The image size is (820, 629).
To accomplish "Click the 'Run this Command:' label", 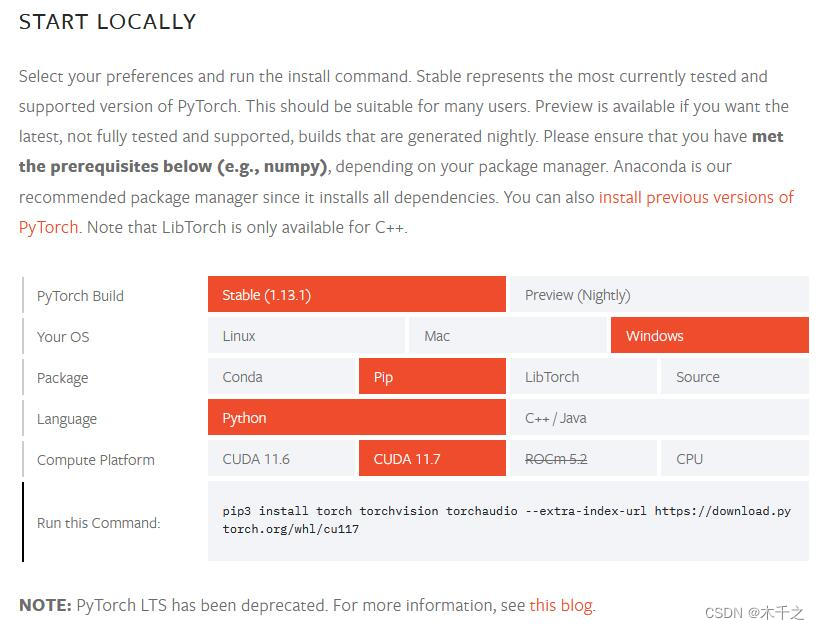I will pos(98,523).
